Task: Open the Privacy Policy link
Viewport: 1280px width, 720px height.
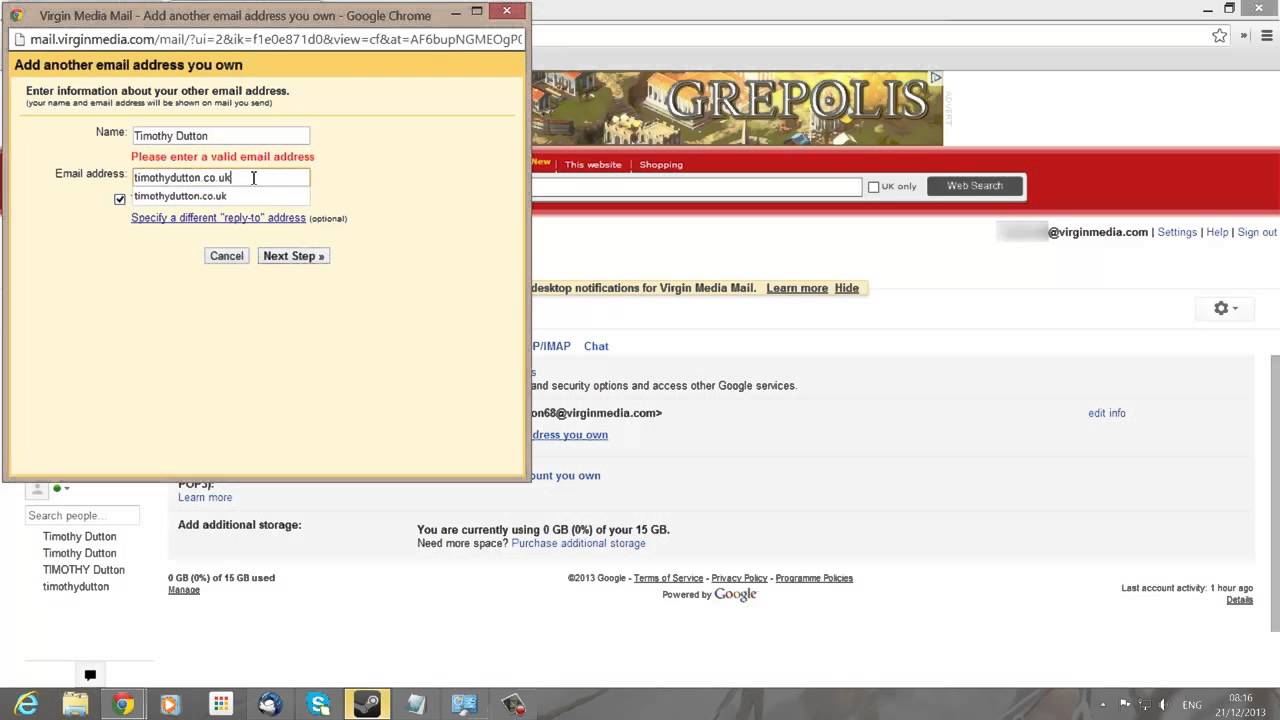Action: 739,578
